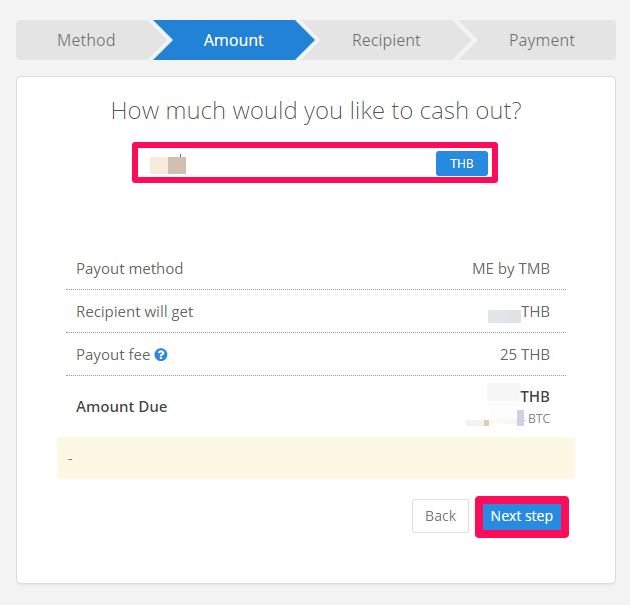Screen dimensions: 630x605
Task: Click the Recipient will get THB value
Action: pos(519,312)
